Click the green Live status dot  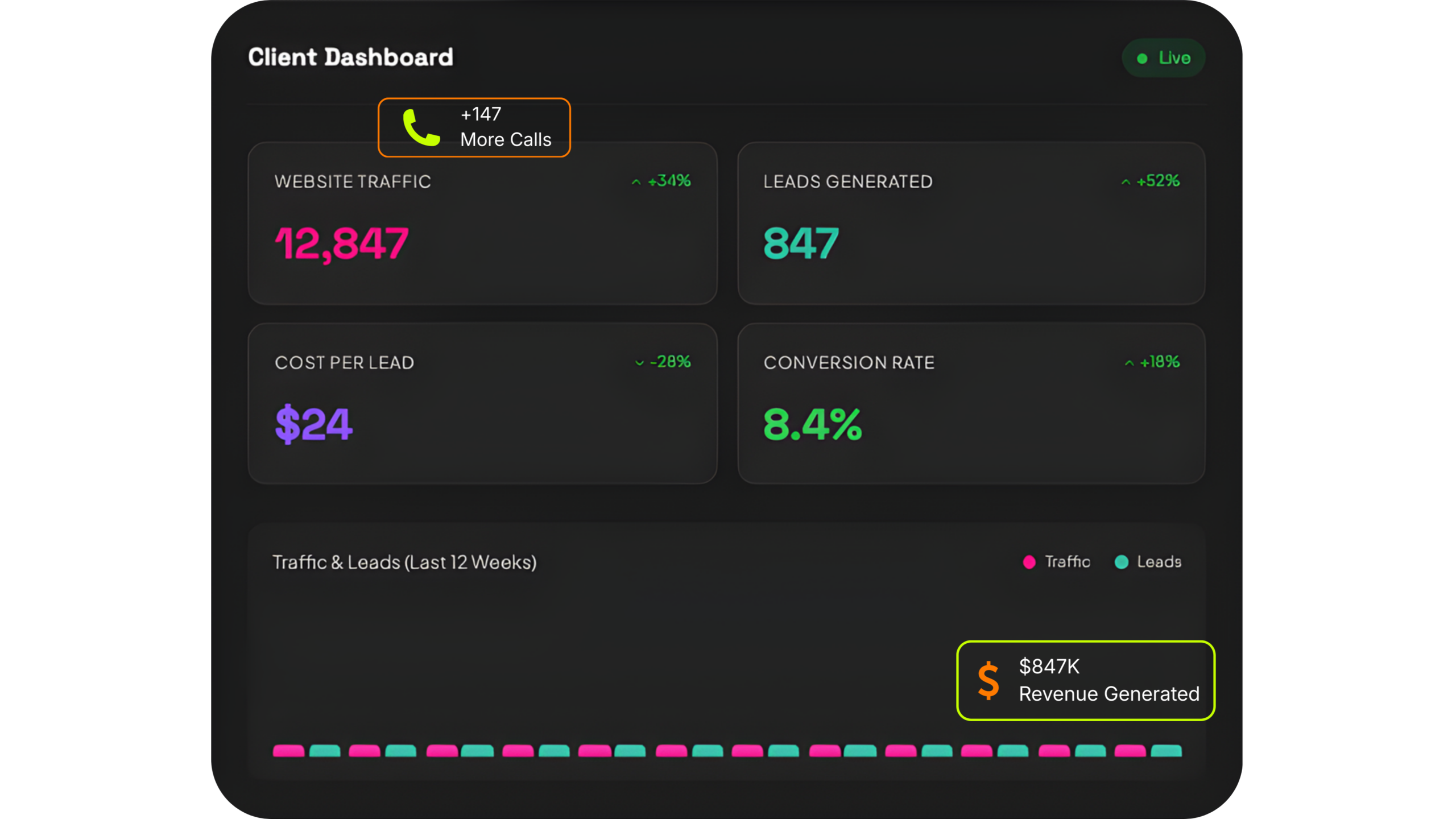coord(1142,59)
